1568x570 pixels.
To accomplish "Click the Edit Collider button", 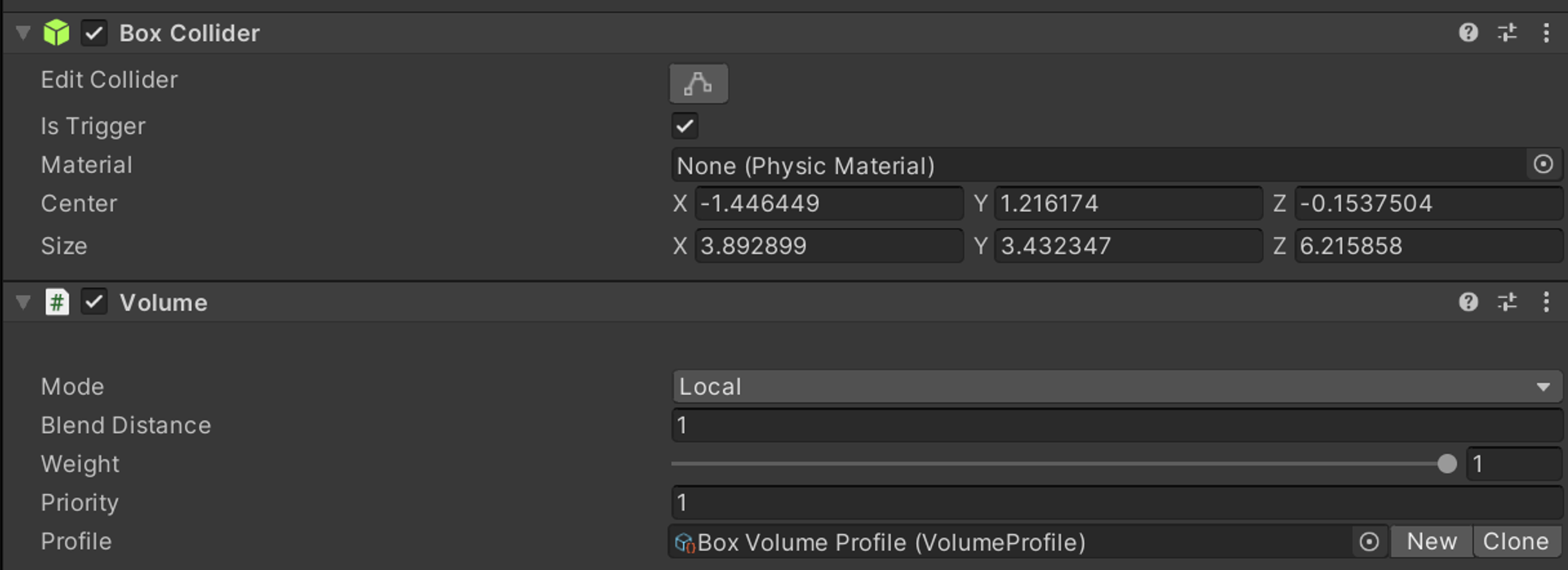I will [698, 83].
